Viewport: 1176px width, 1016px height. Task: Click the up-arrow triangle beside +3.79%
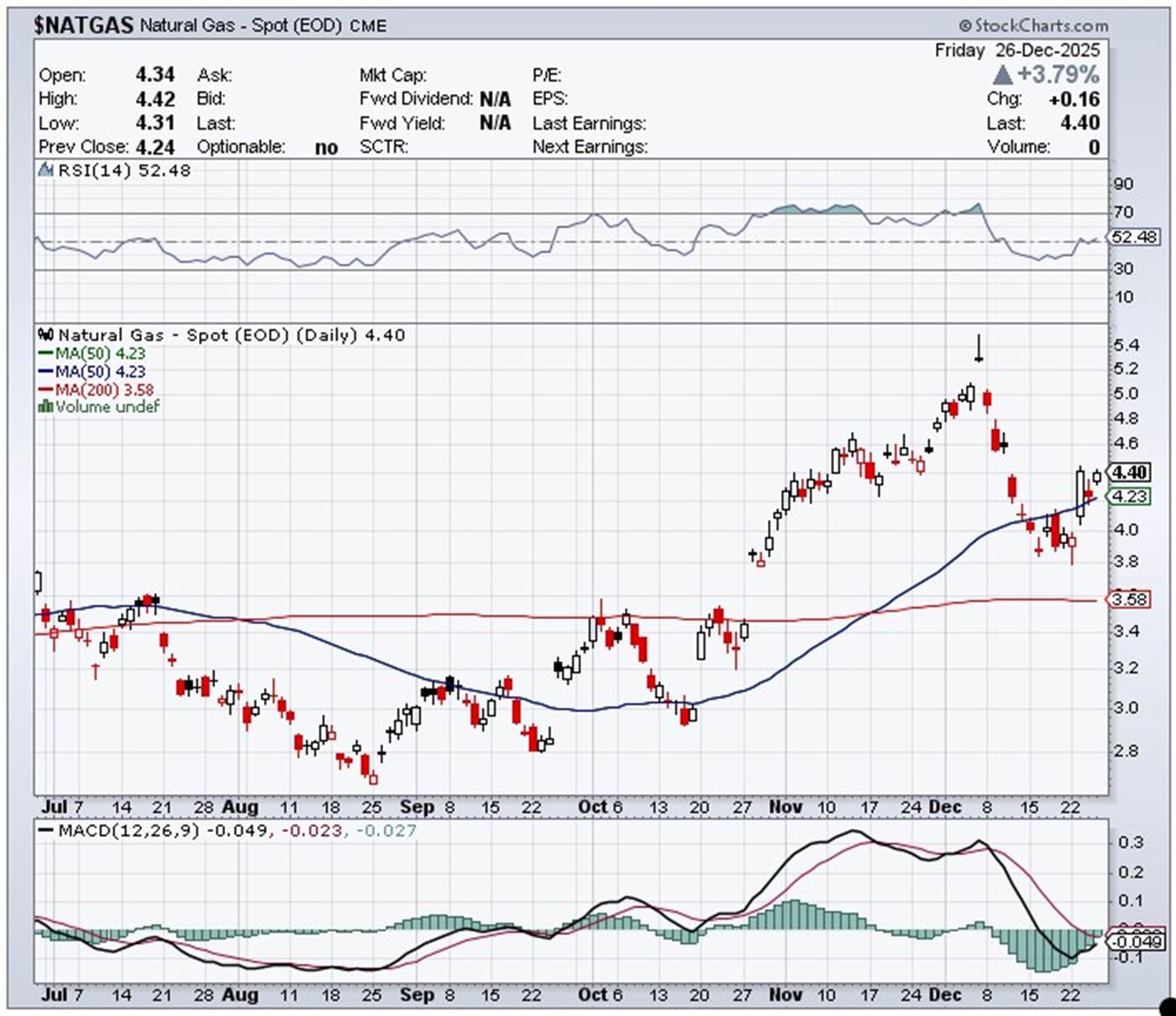1002,75
